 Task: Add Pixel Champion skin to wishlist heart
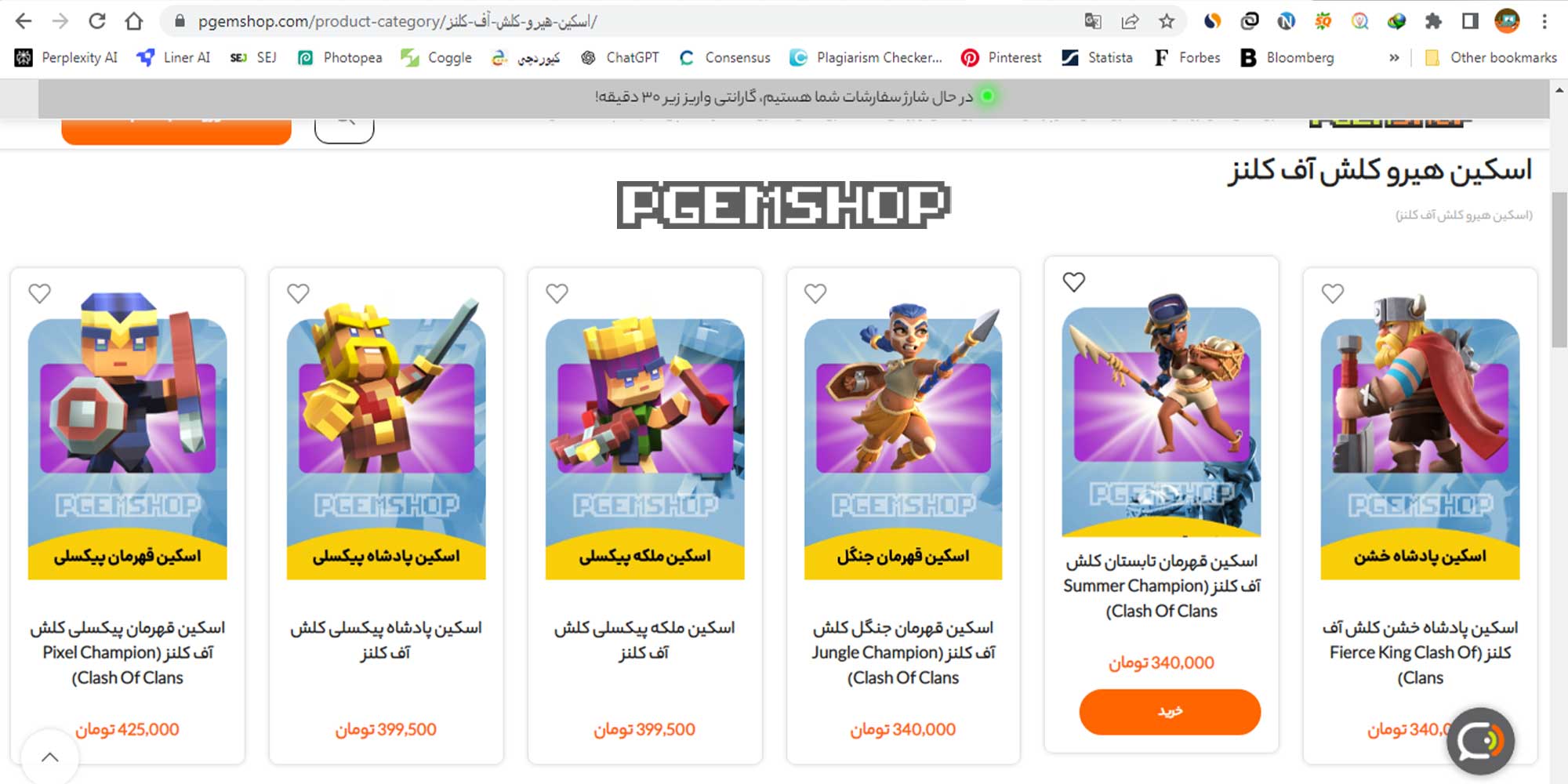tap(39, 294)
